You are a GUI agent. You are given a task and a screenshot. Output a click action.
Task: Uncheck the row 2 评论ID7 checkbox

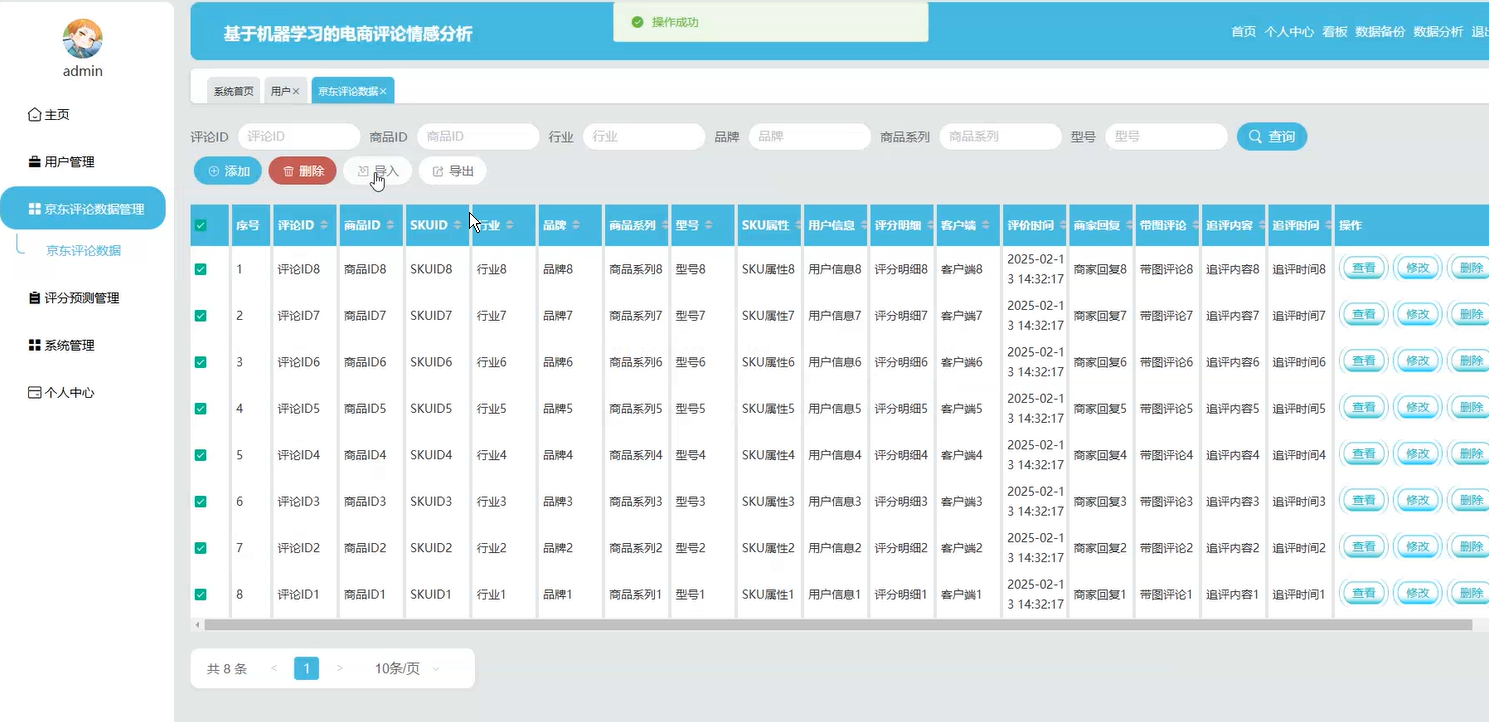[201, 316]
